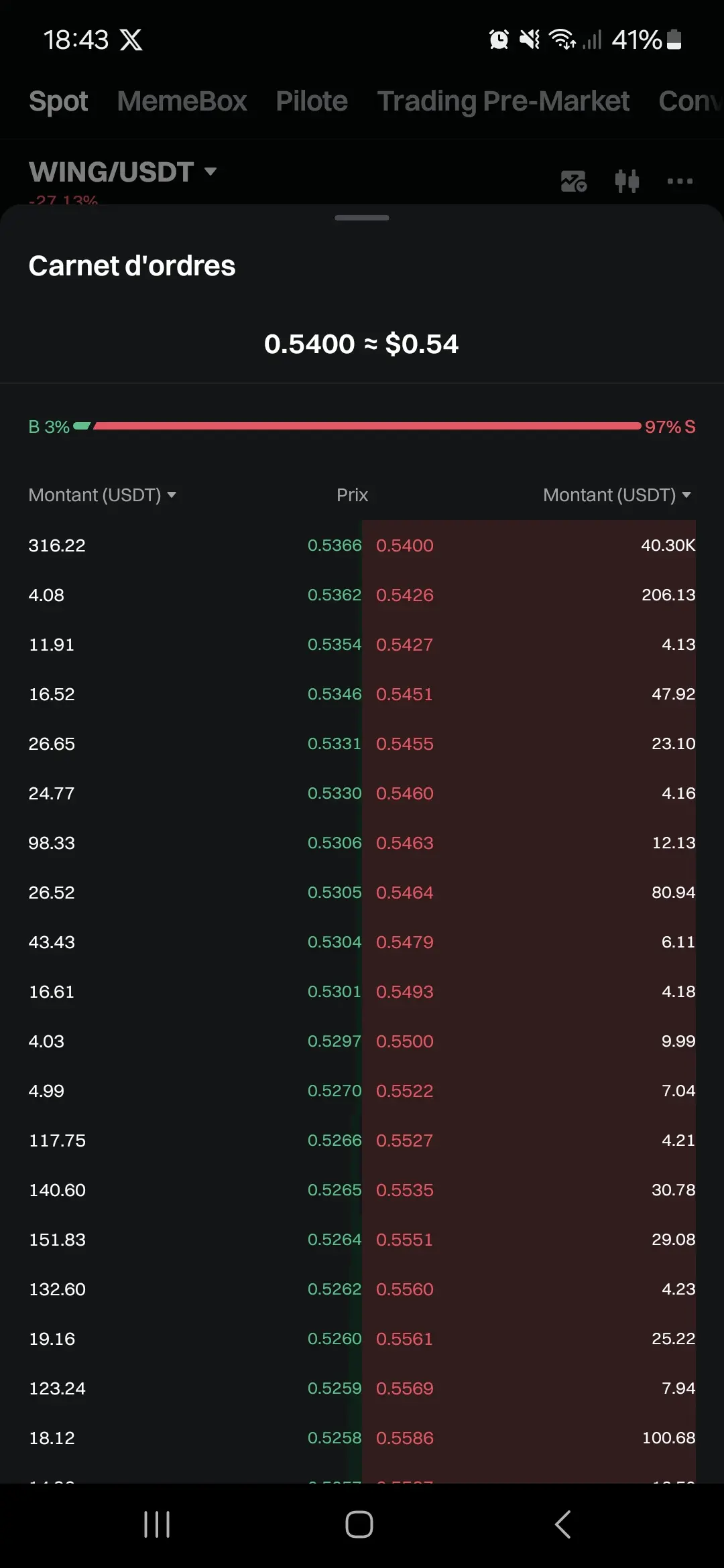The image size is (724, 1568).
Task: Open the Pilote tab
Action: point(312,101)
